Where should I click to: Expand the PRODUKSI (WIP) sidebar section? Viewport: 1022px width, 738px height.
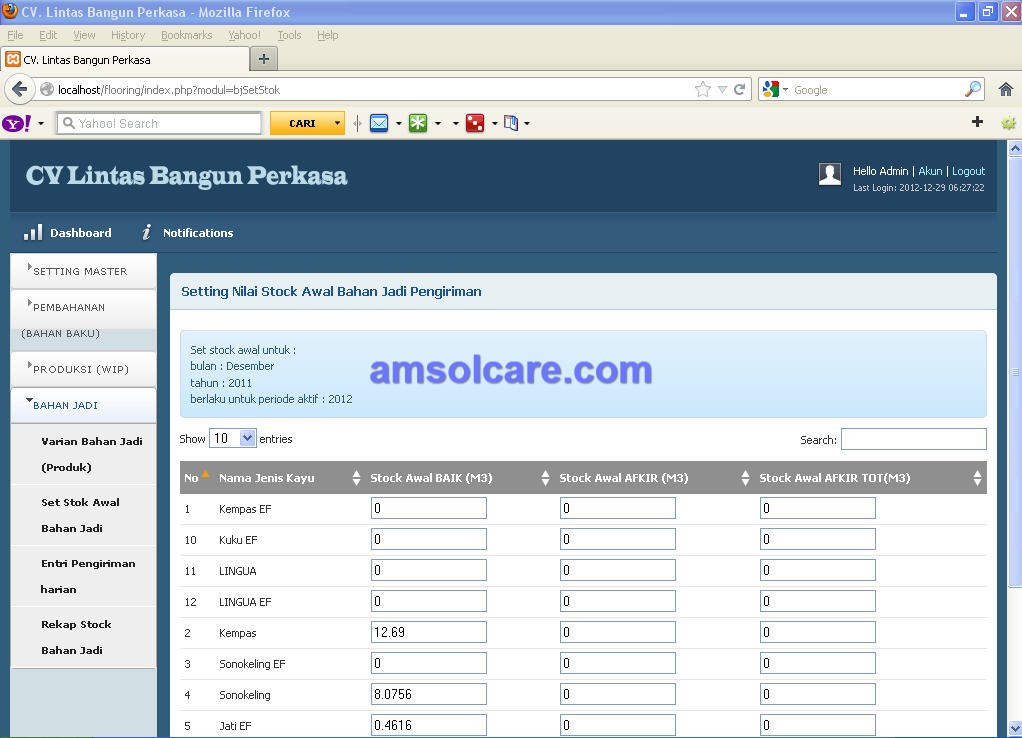(x=83, y=369)
